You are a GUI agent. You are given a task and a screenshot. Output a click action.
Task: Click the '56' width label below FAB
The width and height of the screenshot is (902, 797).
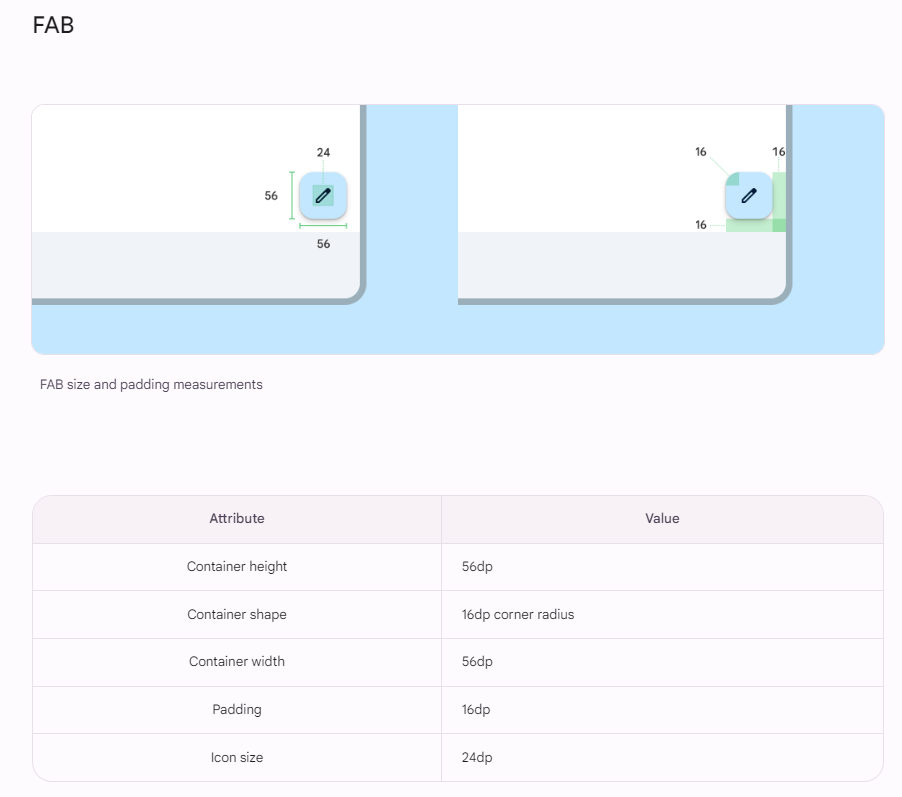coord(323,244)
